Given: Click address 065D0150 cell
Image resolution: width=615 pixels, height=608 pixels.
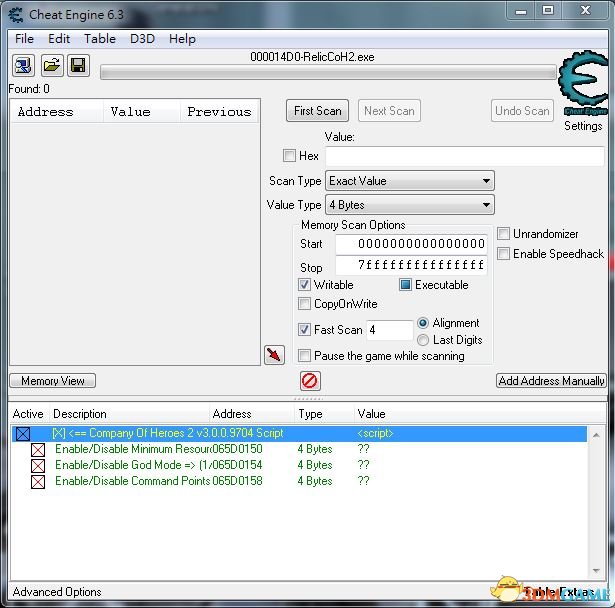Looking at the screenshot, I should [237, 449].
